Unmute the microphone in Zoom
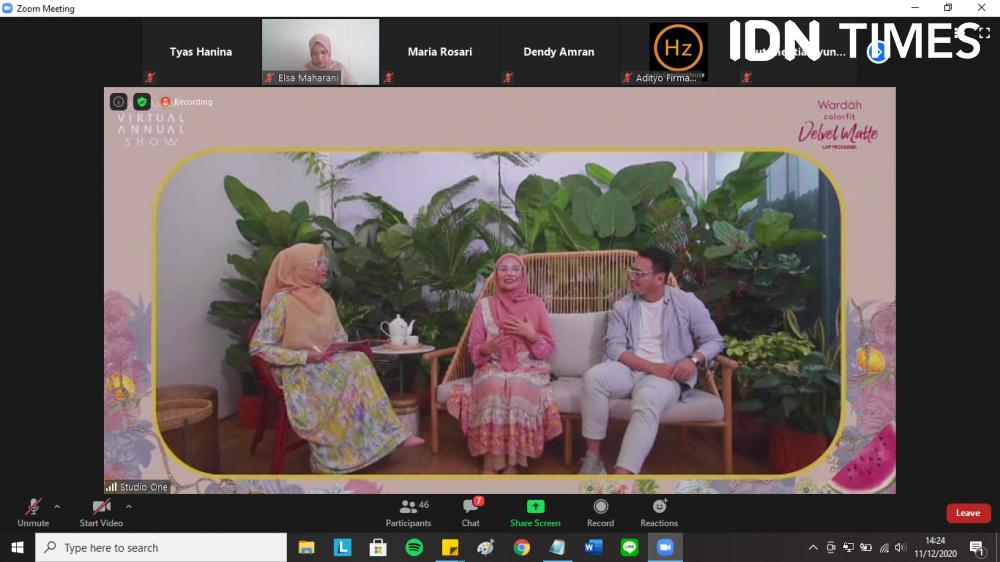1000x562 pixels. [x=33, y=513]
